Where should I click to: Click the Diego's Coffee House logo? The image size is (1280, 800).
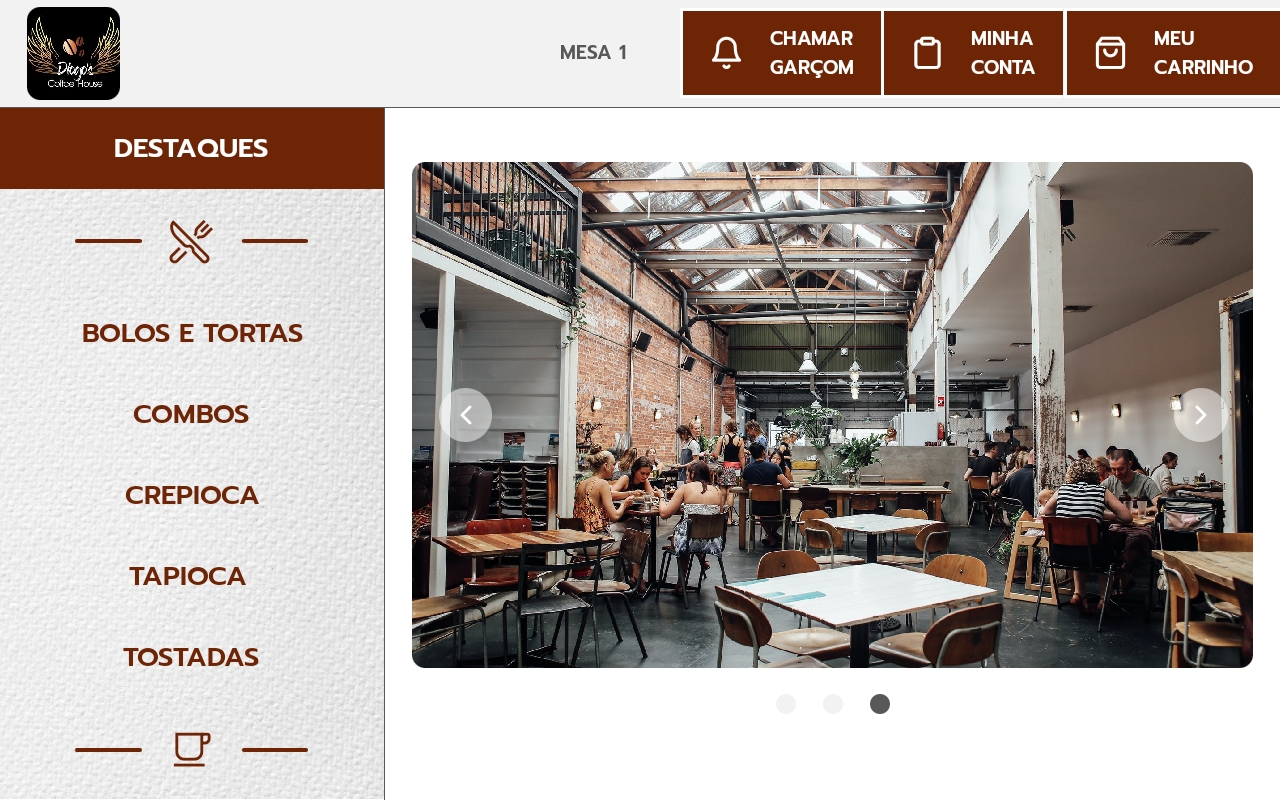point(73,53)
